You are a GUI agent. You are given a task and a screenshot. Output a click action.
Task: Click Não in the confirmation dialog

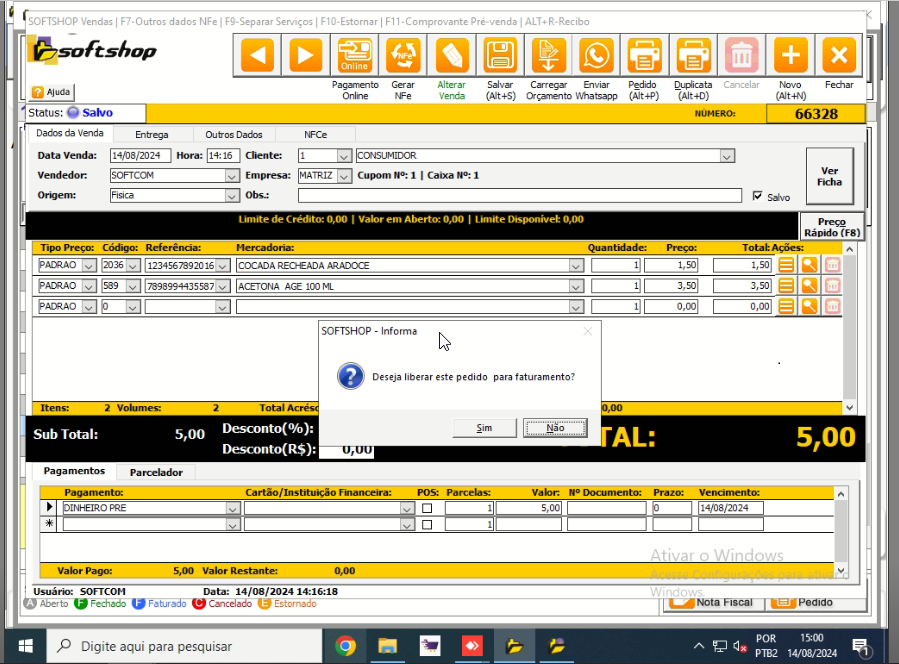pos(555,428)
